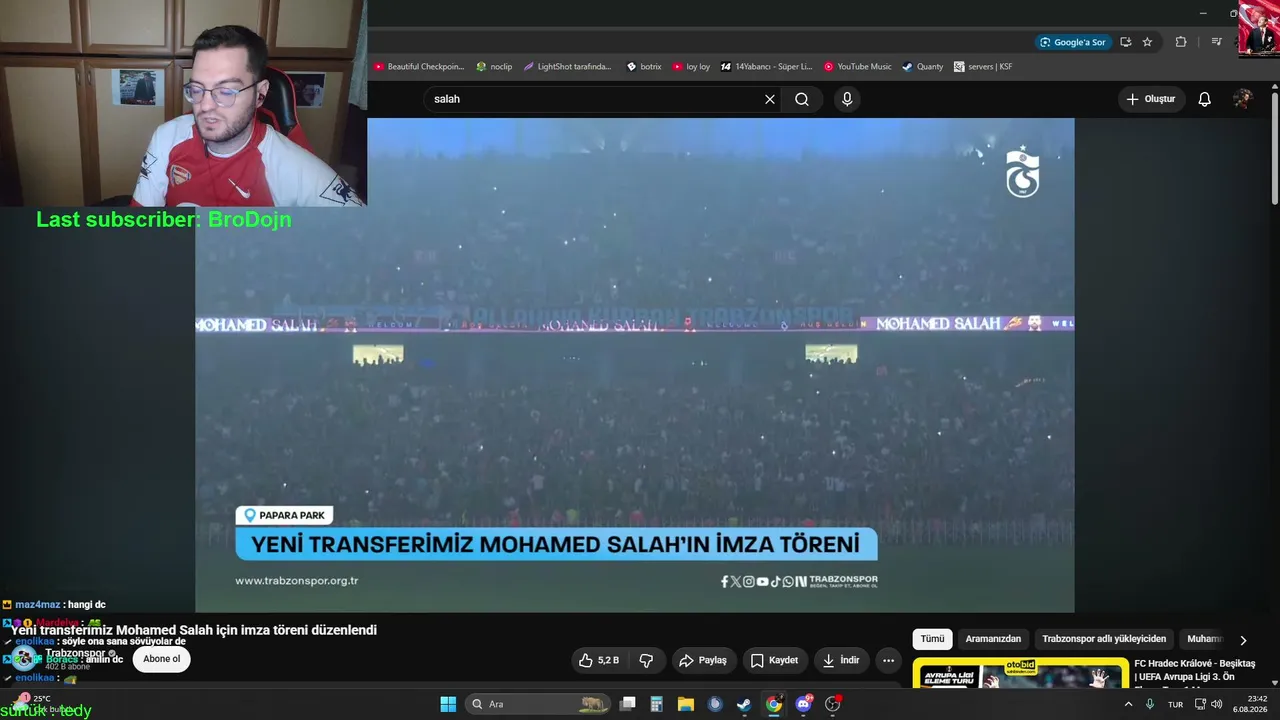The image size is (1280, 720).
Task: Click the system tray microphone icon
Action: coord(1149,704)
